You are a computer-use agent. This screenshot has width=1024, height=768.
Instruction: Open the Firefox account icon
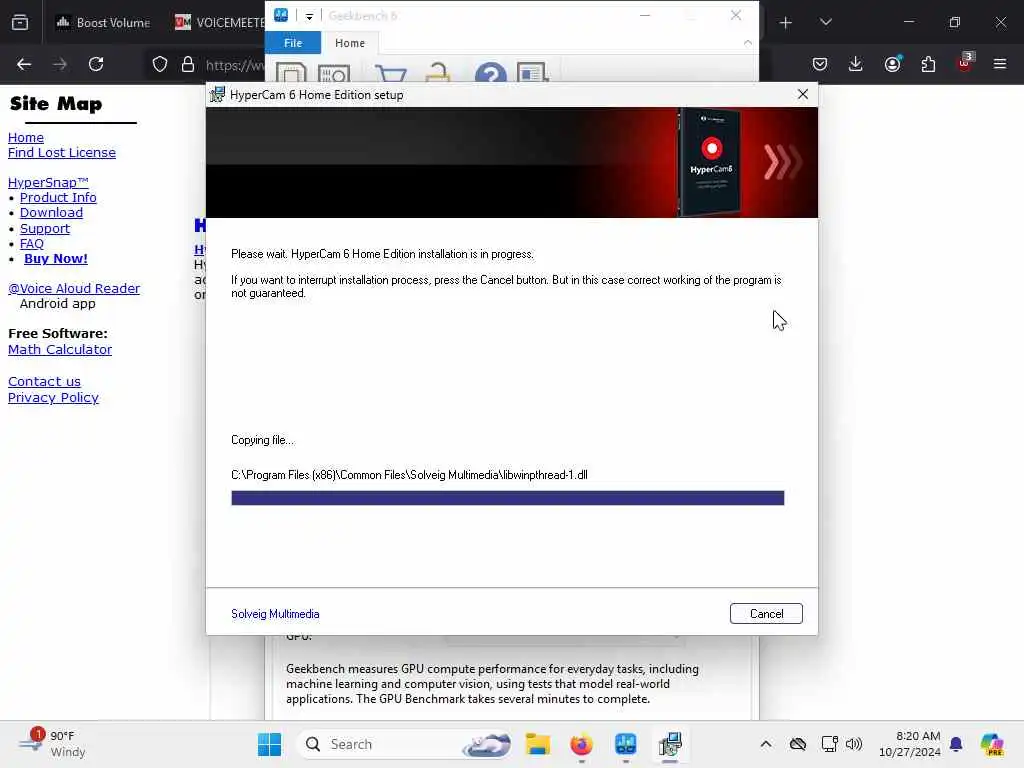892,64
